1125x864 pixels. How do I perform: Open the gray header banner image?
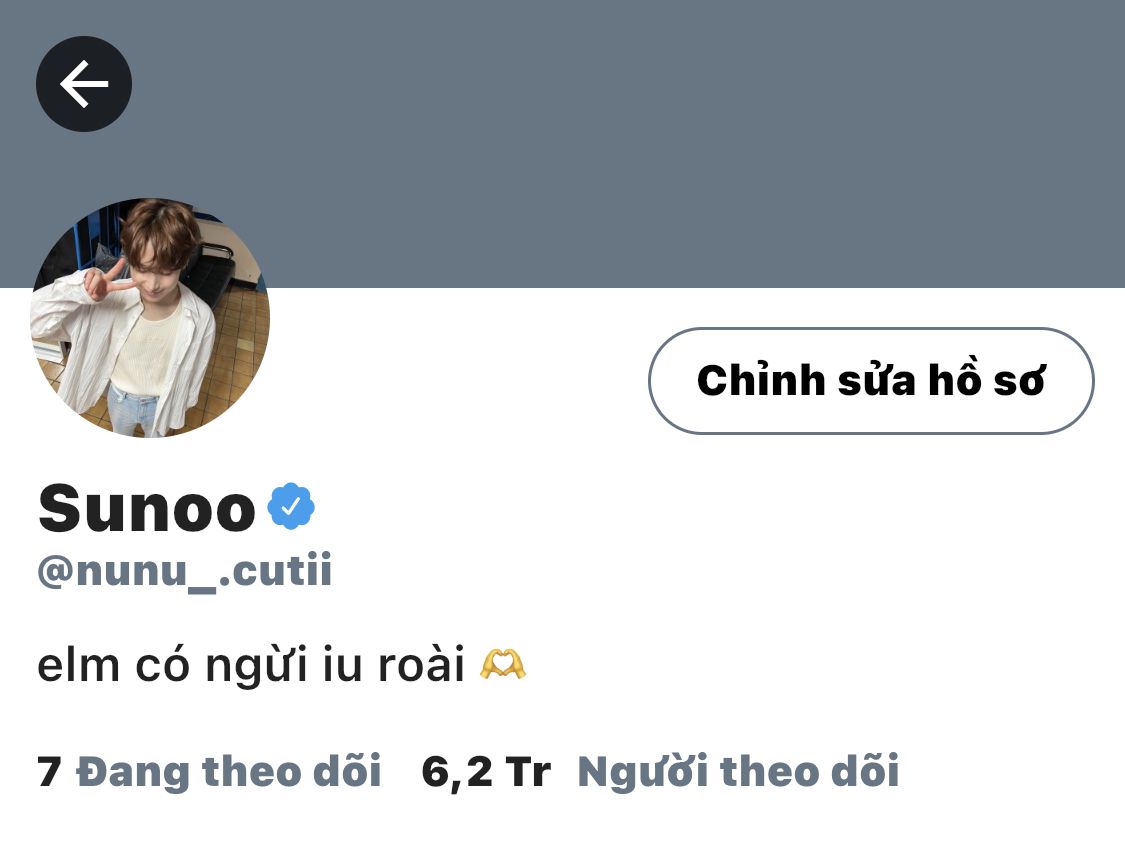tap(562, 144)
